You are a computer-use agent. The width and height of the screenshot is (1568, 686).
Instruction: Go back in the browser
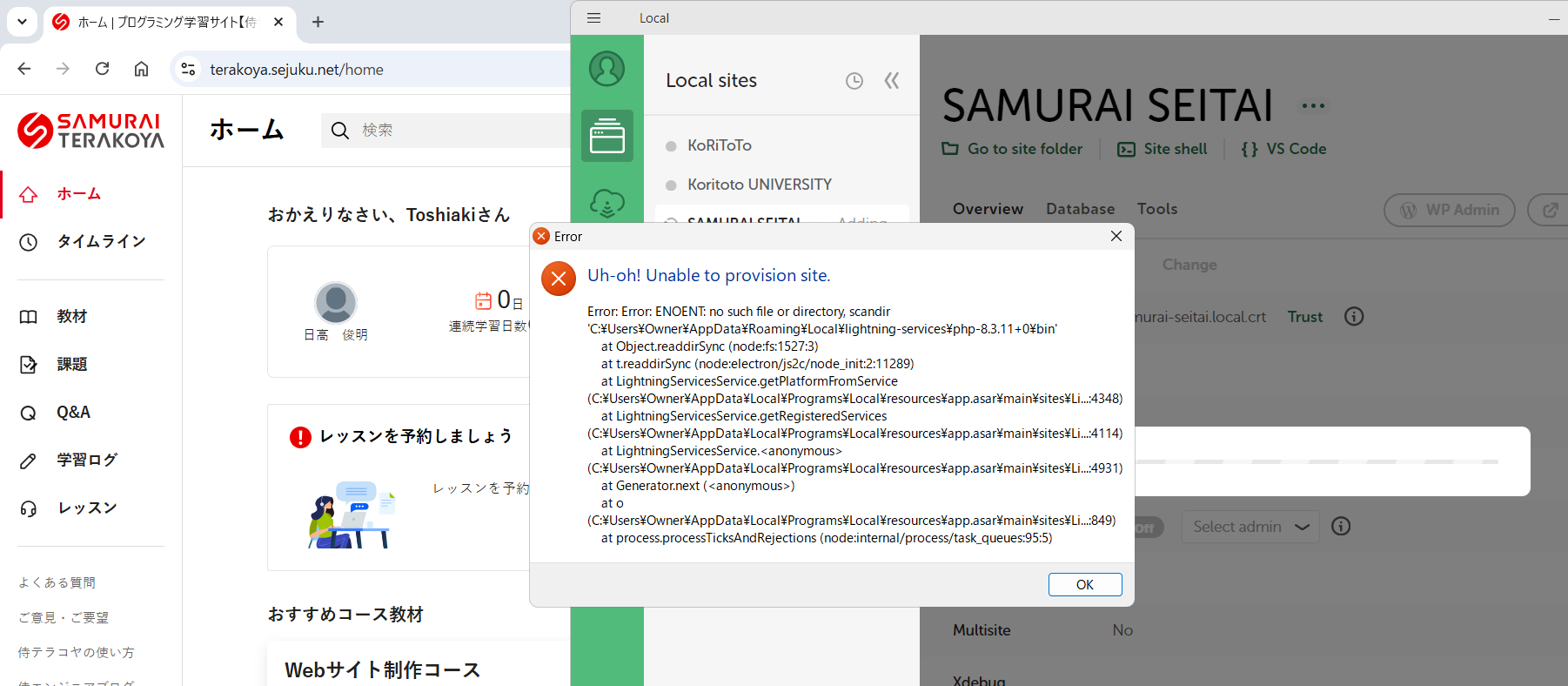click(24, 69)
